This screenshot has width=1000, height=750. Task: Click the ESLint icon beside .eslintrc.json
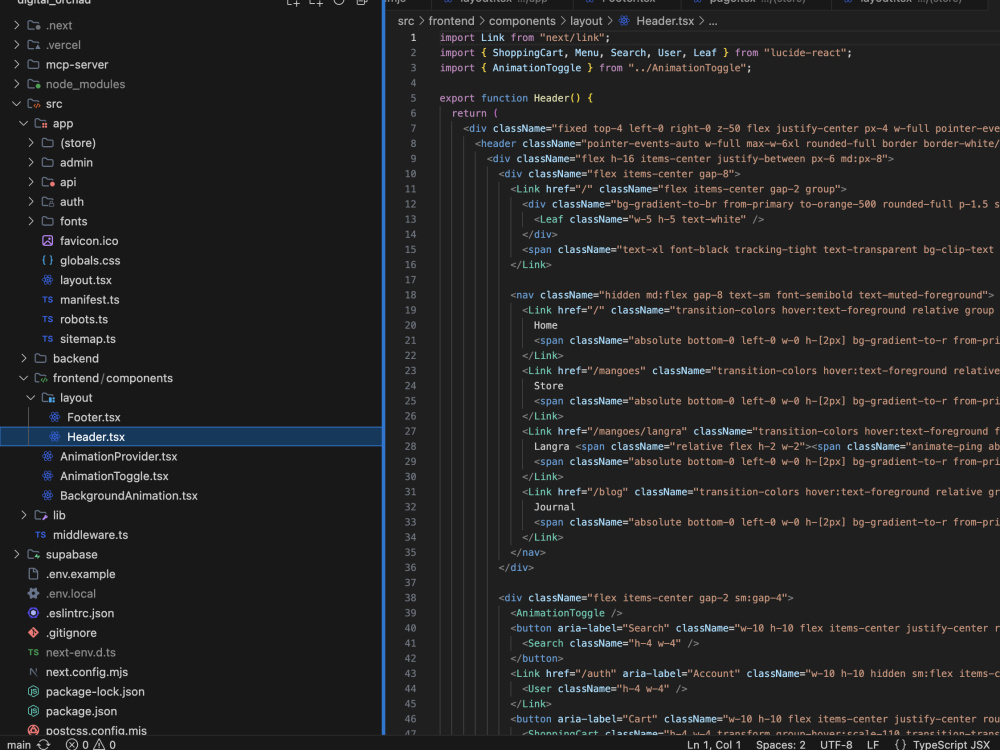33,613
